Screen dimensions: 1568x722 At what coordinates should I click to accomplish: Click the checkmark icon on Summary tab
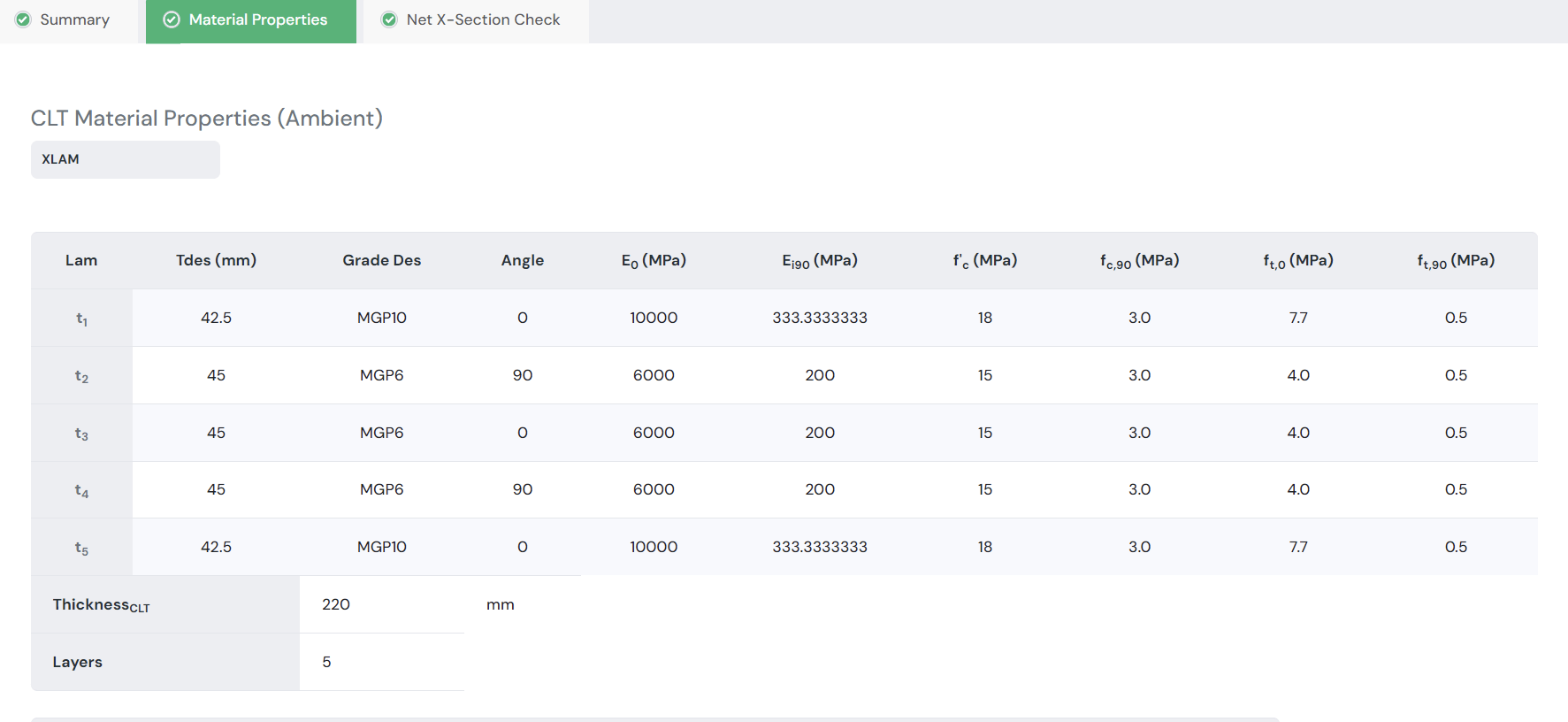coord(24,19)
